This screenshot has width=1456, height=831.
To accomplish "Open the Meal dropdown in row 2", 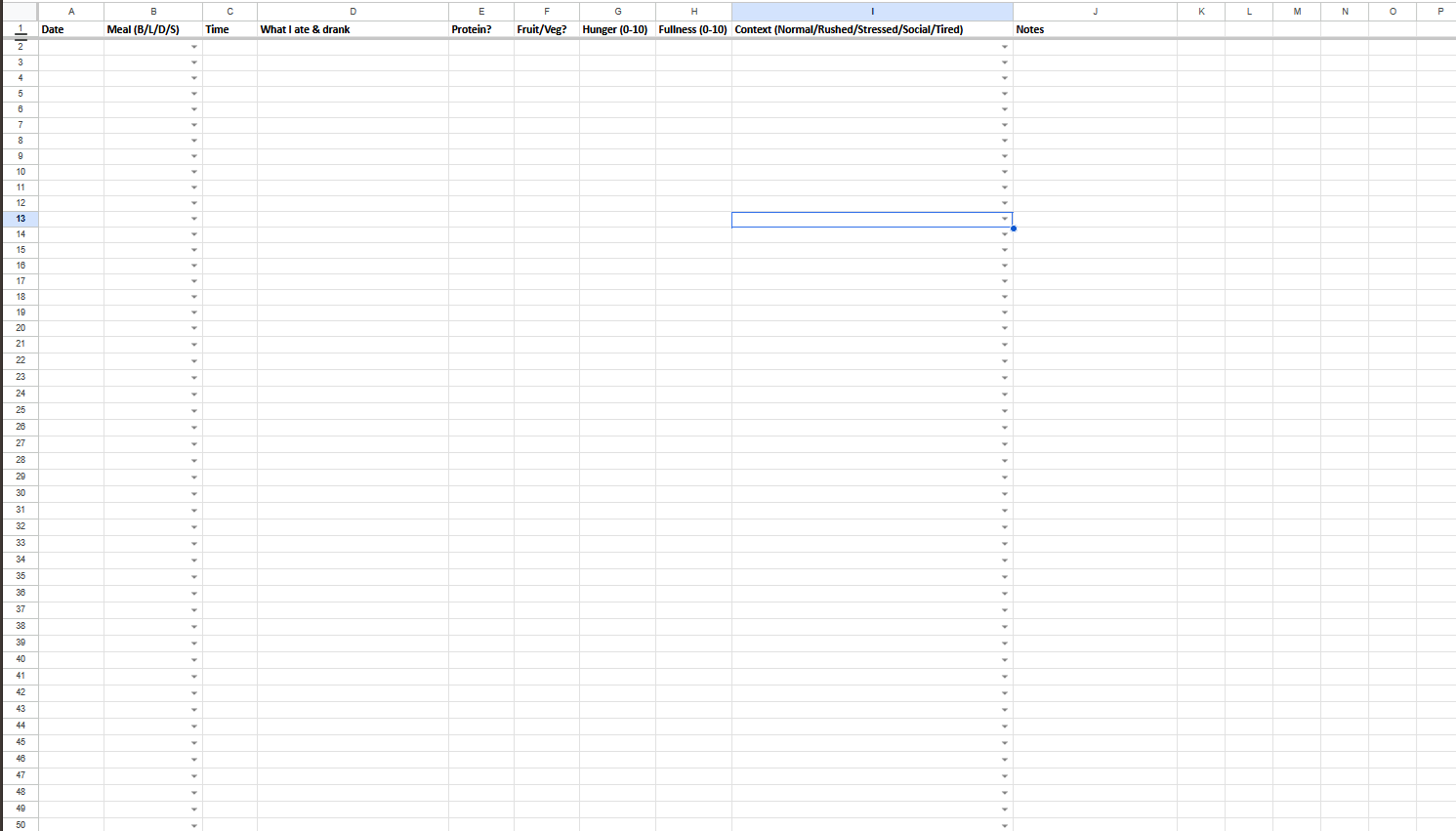I will pyautogui.click(x=194, y=47).
